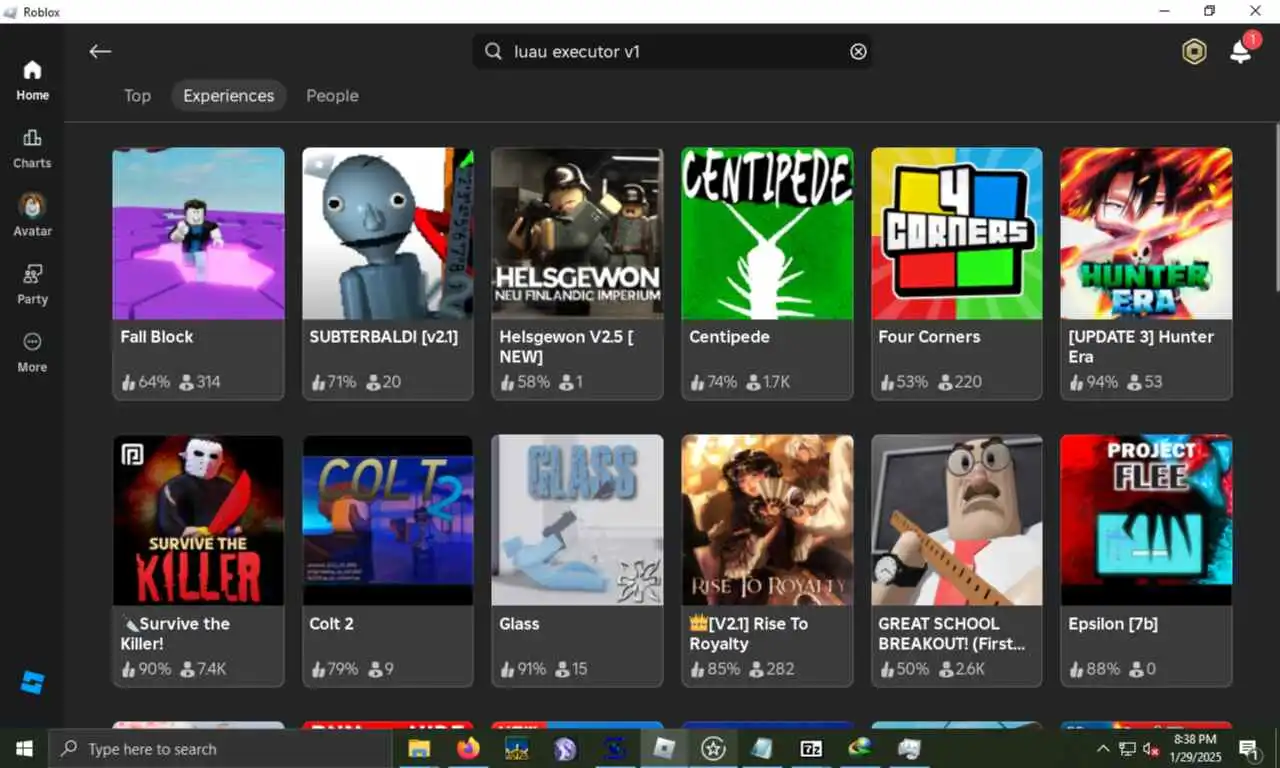Click the GREAT SCHOOL BREAKOUT! title text
This screenshot has width=1280, height=768.
[x=952, y=633]
